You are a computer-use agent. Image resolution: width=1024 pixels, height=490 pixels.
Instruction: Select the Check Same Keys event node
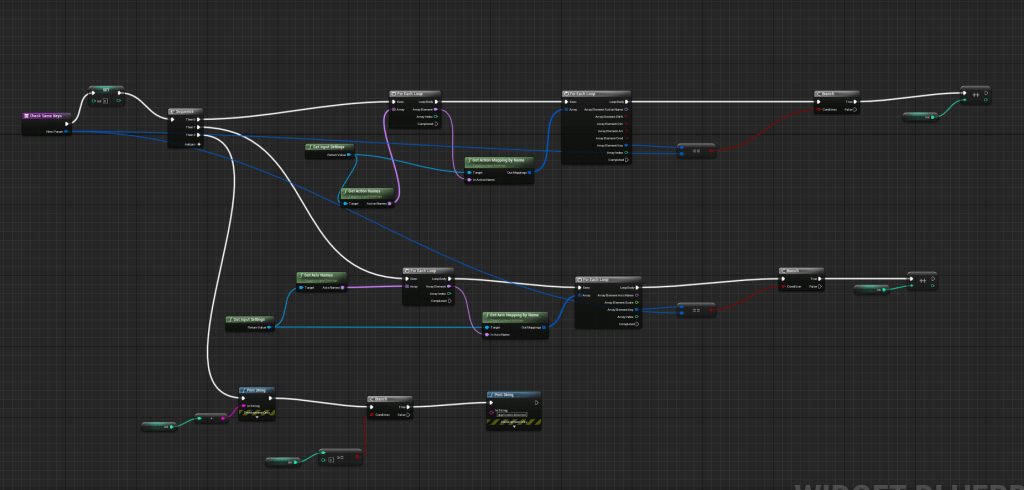46,116
